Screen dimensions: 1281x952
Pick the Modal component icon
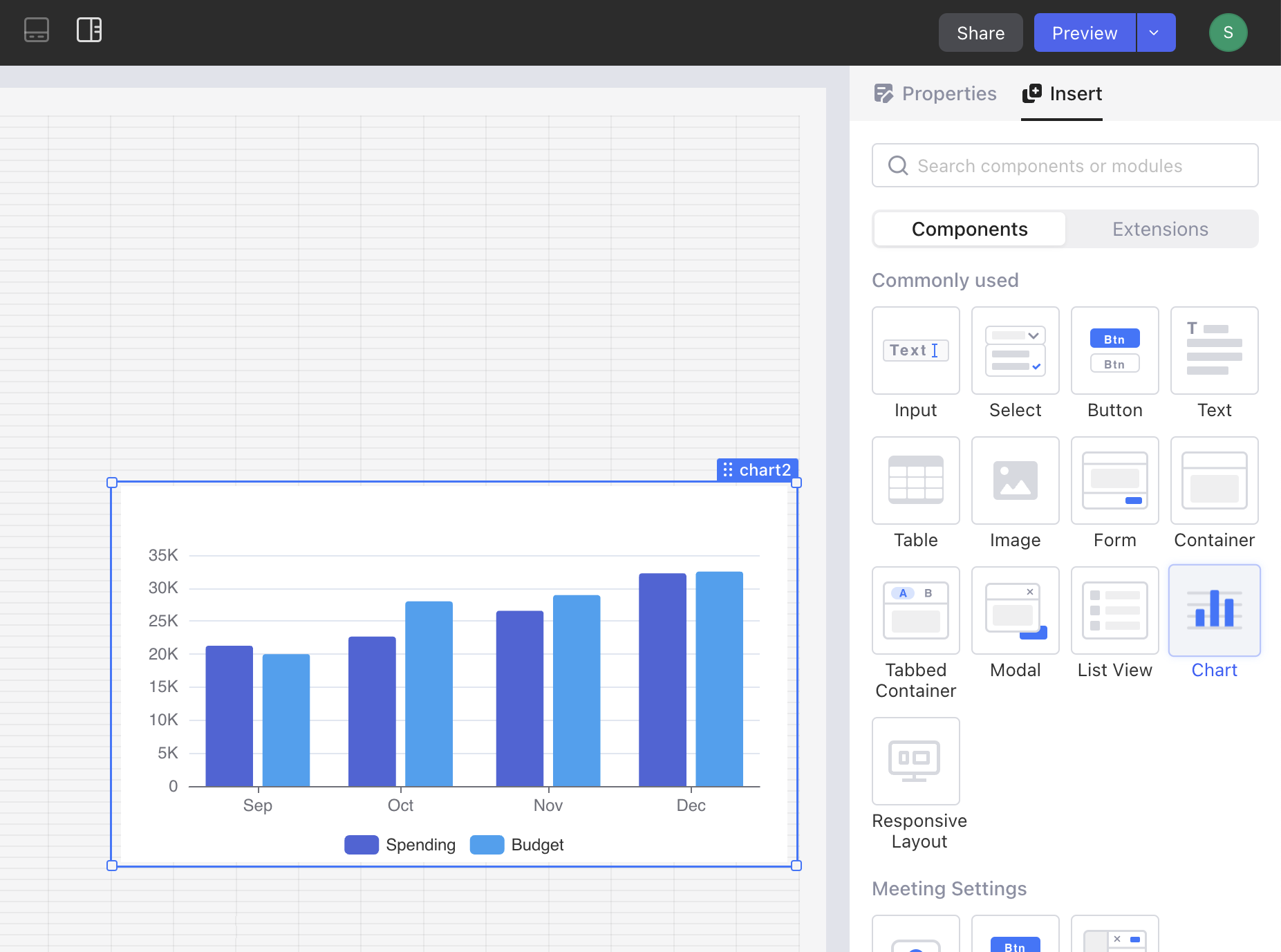click(x=1015, y=610)
